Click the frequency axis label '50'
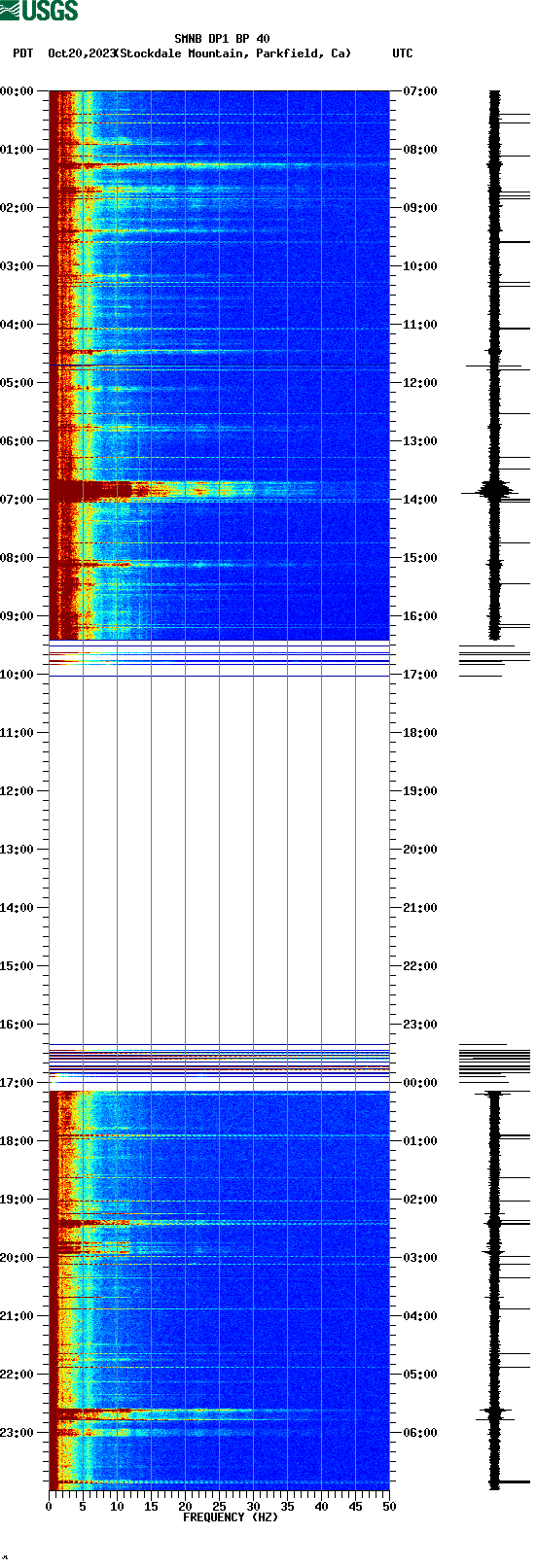537x1568 pixels. coord(389,1507)
